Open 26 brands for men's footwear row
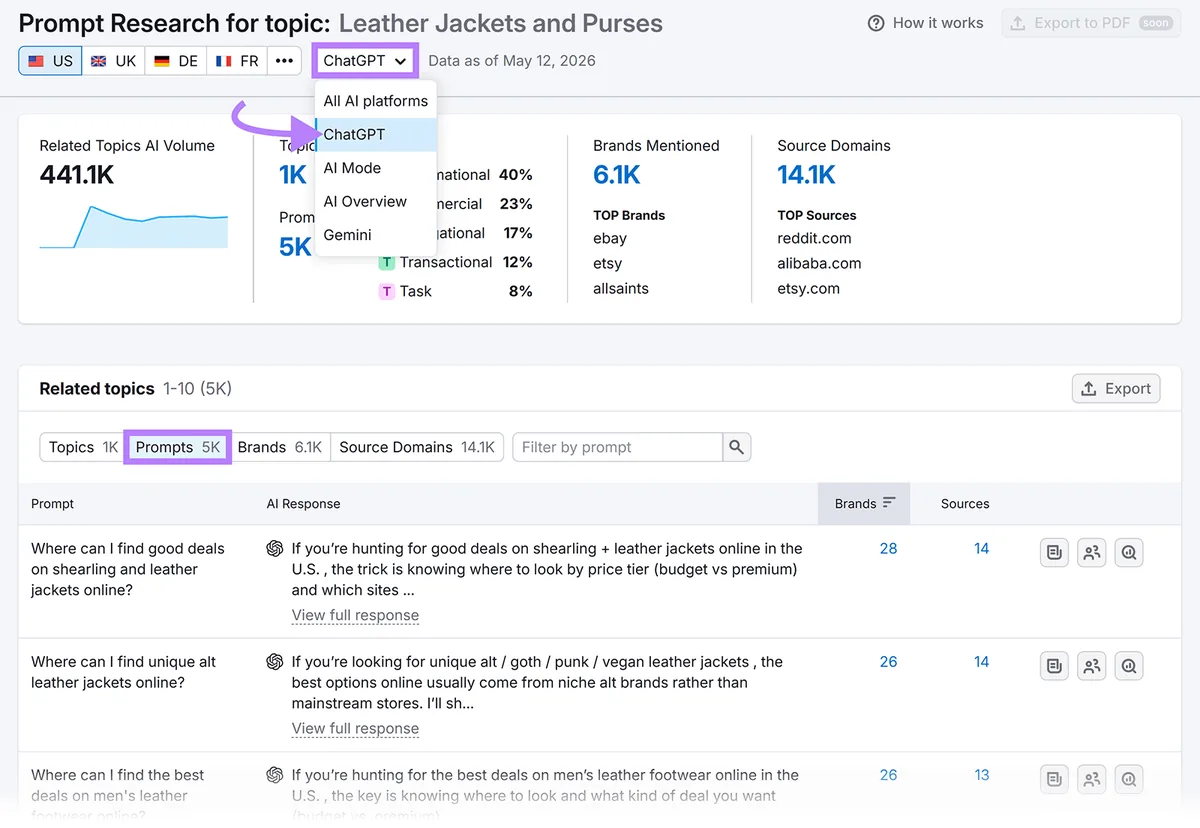The image size is (1200, 828). [888, 774]
